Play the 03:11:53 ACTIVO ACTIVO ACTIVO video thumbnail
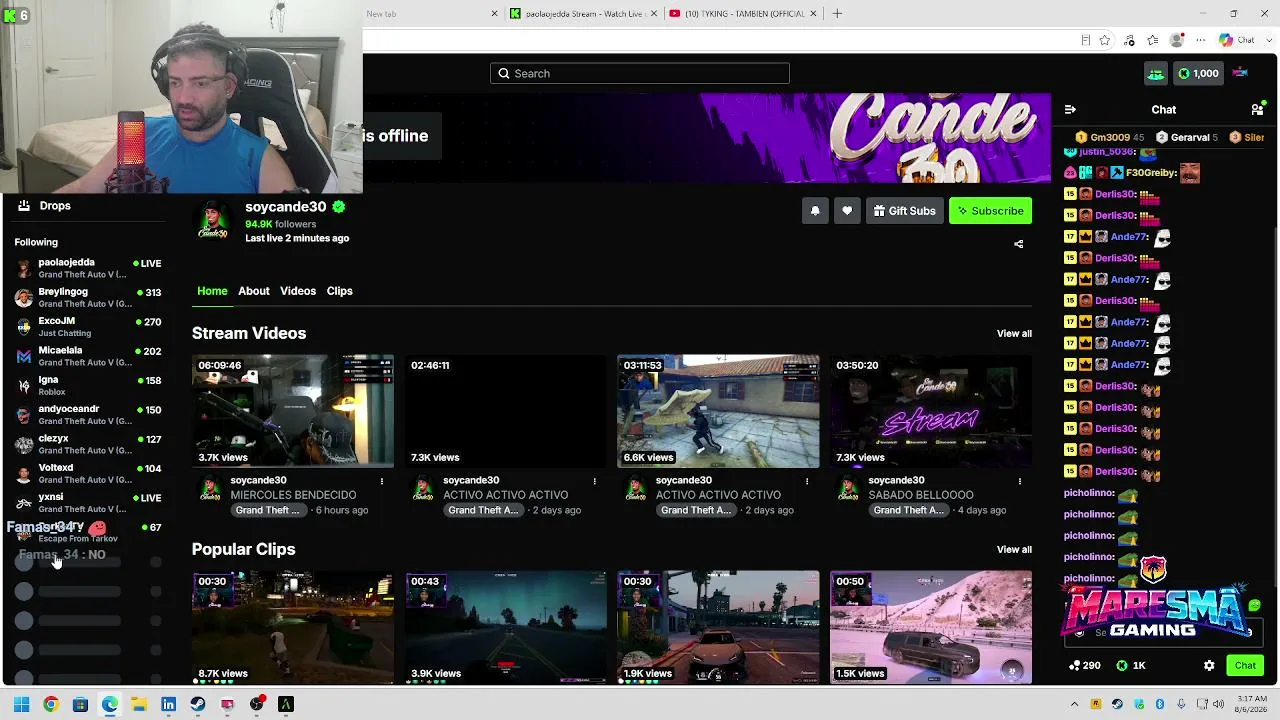1280x720 pixels. click(x=718, y=411)
